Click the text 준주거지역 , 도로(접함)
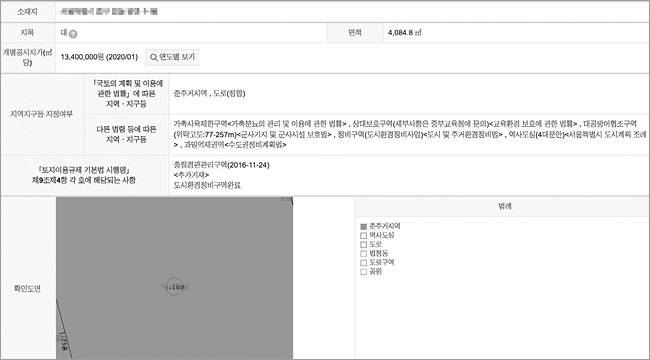This screenshot has width=650, height=360. click(x=209, y=94)
